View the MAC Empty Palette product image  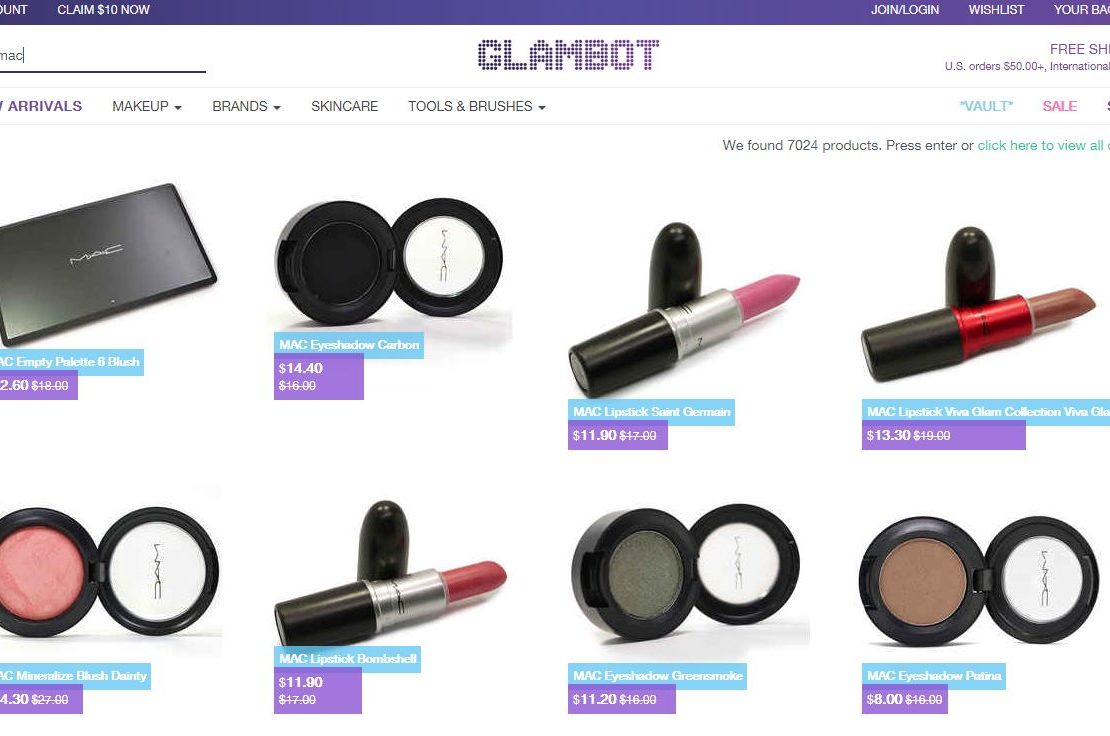pos(106,264)
